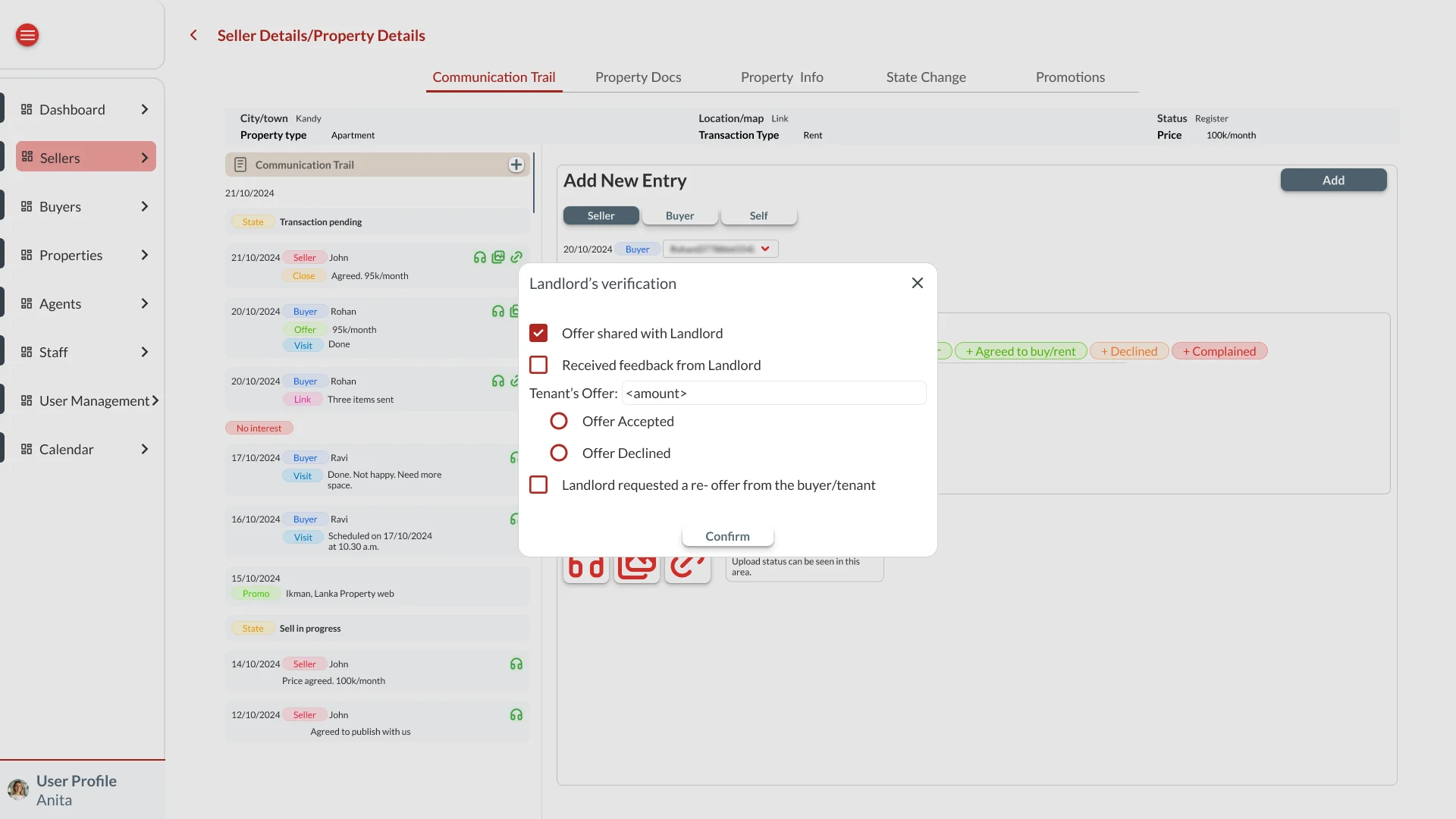Click the Offer tag under Rohan's entry
This screenshot has height=819, width=1456.
[305, 330]
